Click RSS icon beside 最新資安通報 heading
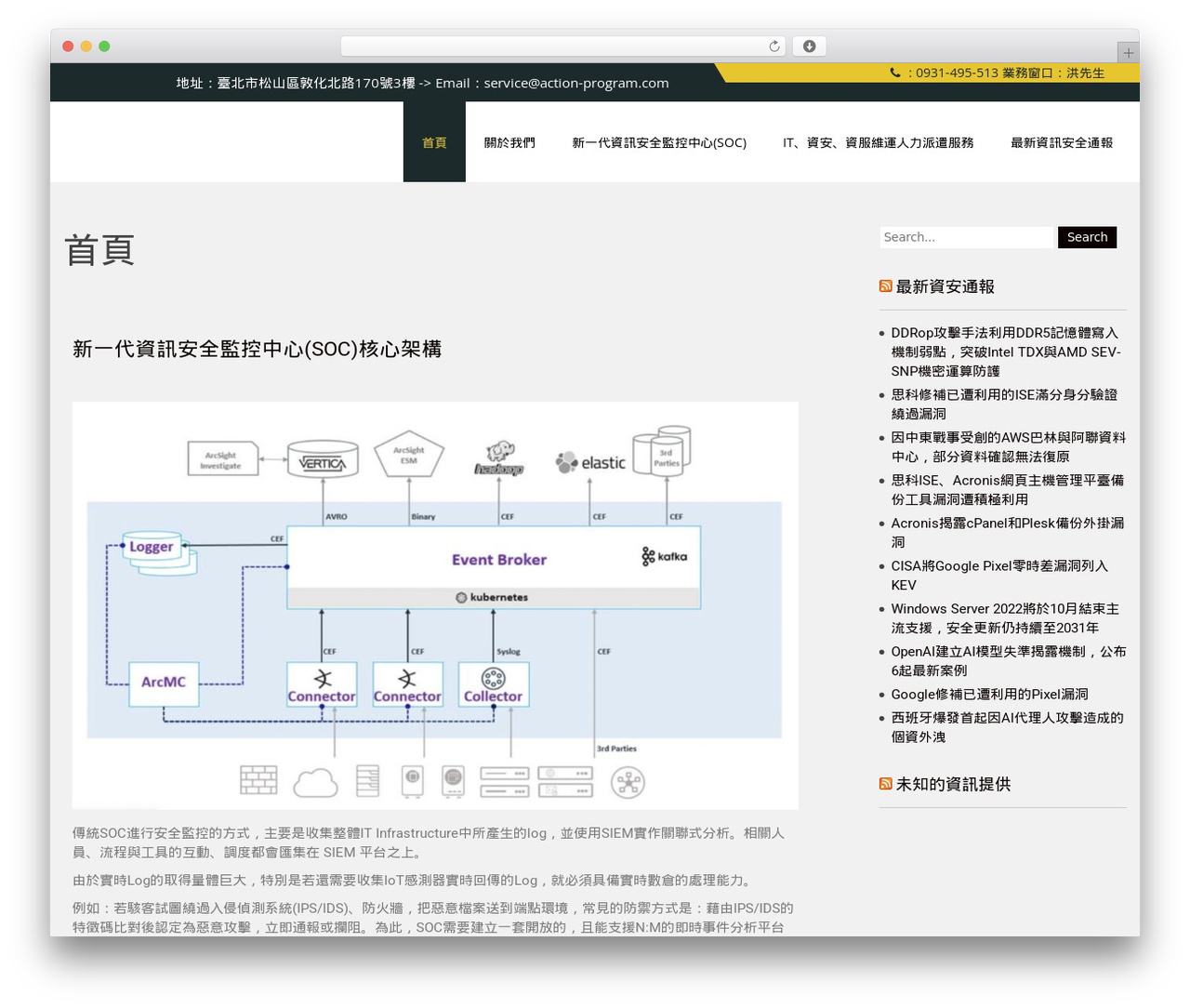Screen dimensions: 1190x1008 pos(885,286)
